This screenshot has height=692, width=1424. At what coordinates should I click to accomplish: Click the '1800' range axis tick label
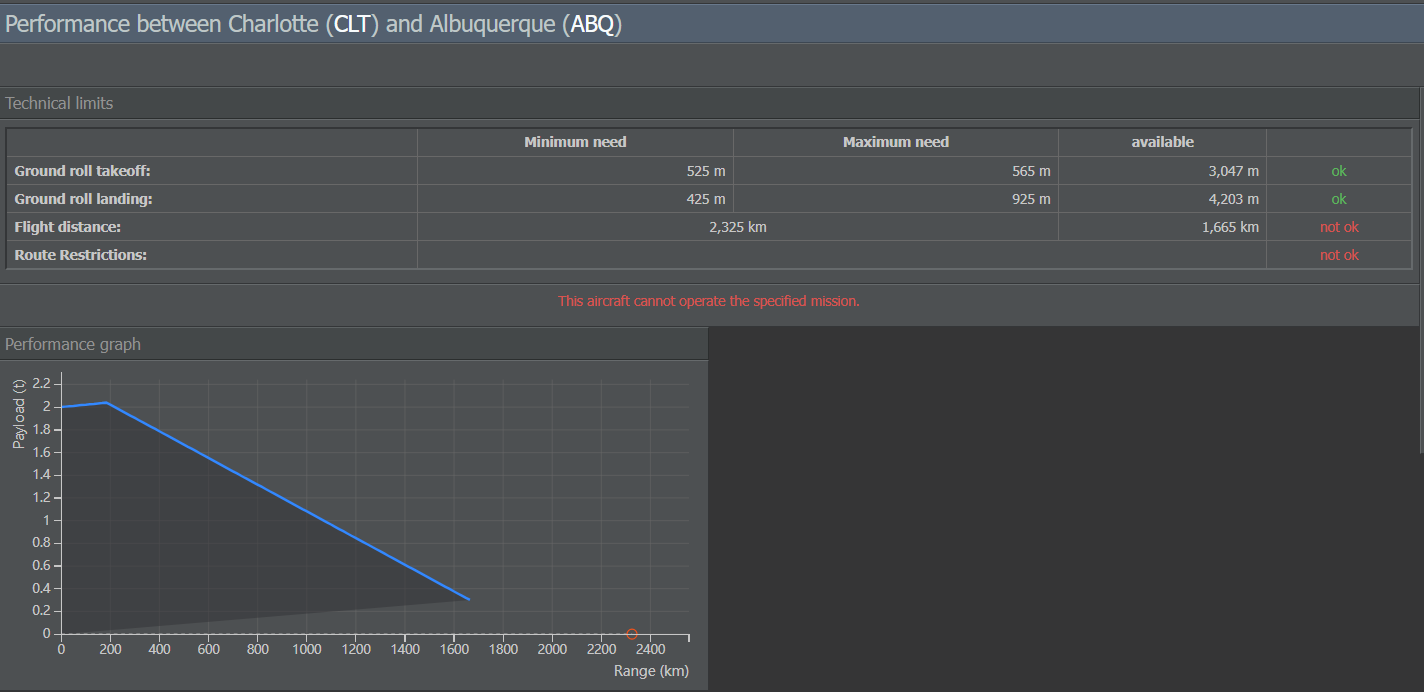(503, 650)
